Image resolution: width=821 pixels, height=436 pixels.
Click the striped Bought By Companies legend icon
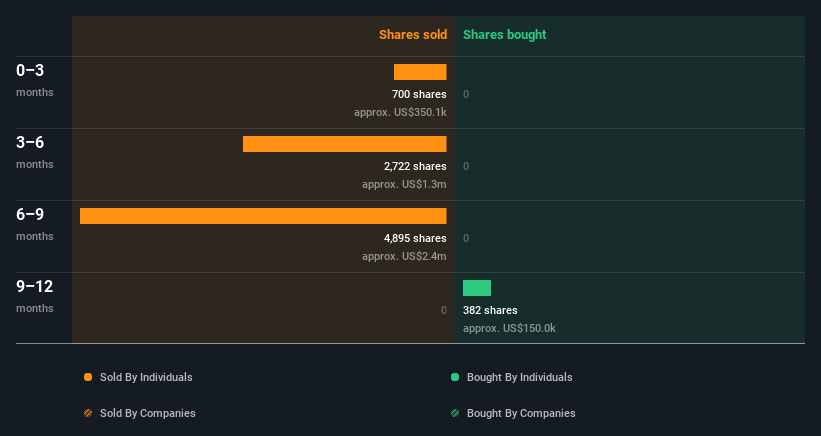tap(455, 413)
